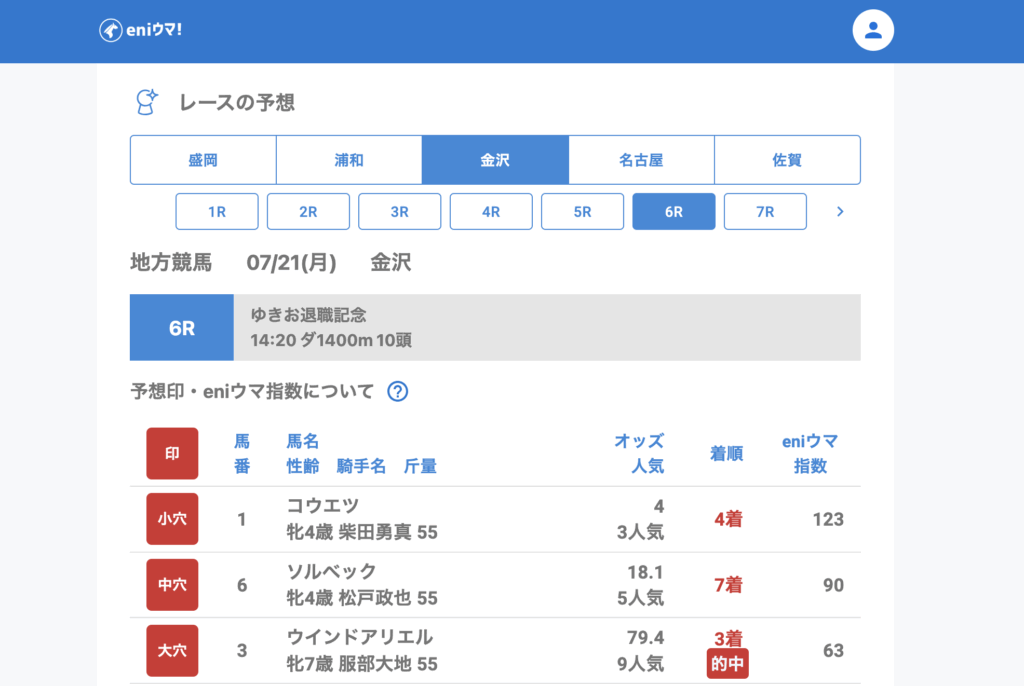The height and width of the screenshot is (686, 1024).
Task: Switch to race 5R
Action: tap(582, 212)
